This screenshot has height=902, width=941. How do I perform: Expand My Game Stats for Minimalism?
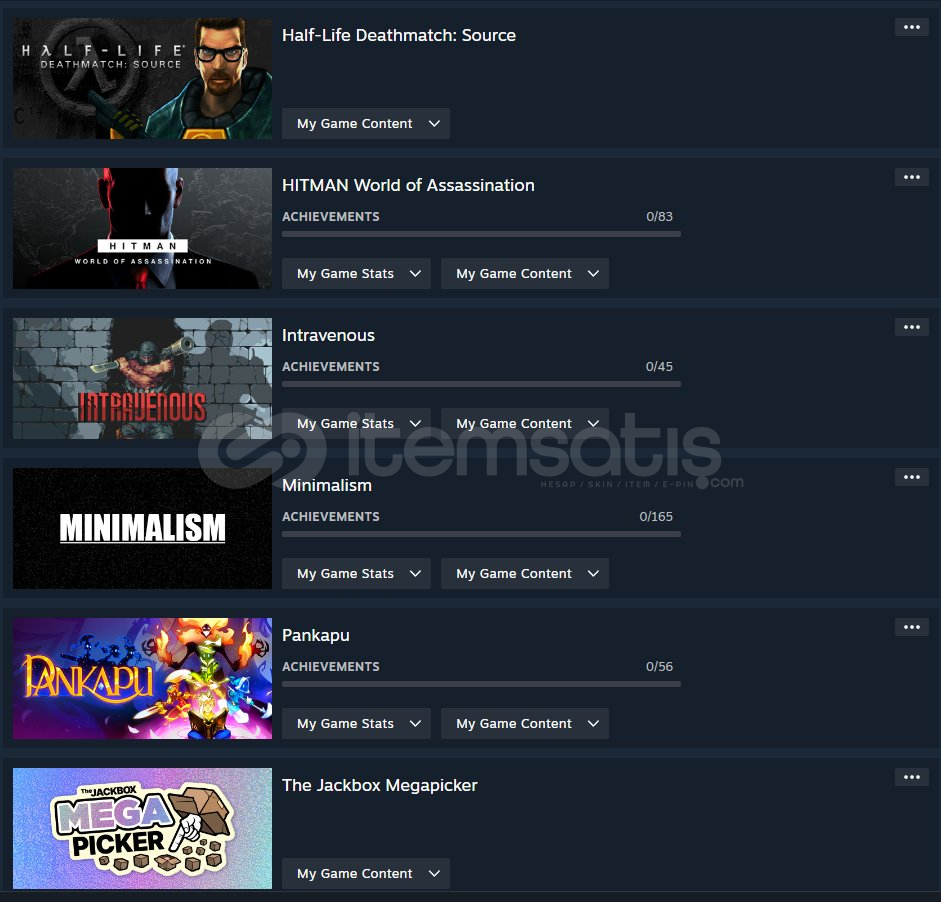click(356, 574)
